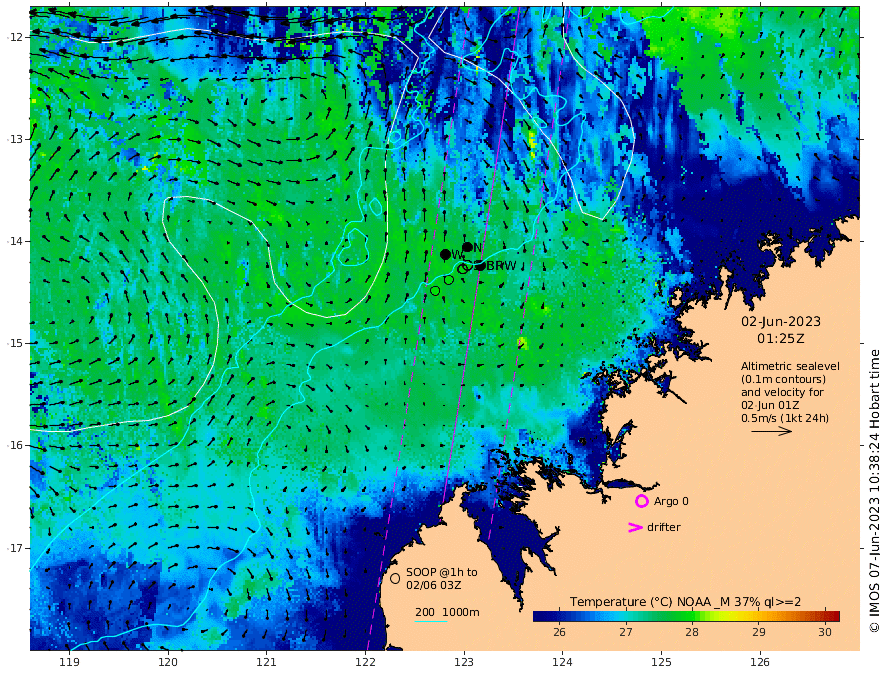The width and height of the screenshot is (880, 680).
Task: Click the 'Altimetric sealevel' caption line
Action: 790,366
